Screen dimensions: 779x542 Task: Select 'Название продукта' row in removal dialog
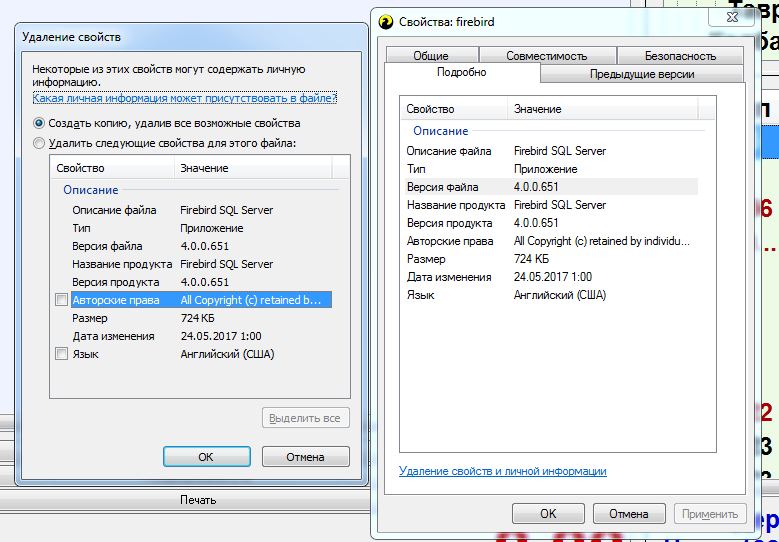point(201,264)
